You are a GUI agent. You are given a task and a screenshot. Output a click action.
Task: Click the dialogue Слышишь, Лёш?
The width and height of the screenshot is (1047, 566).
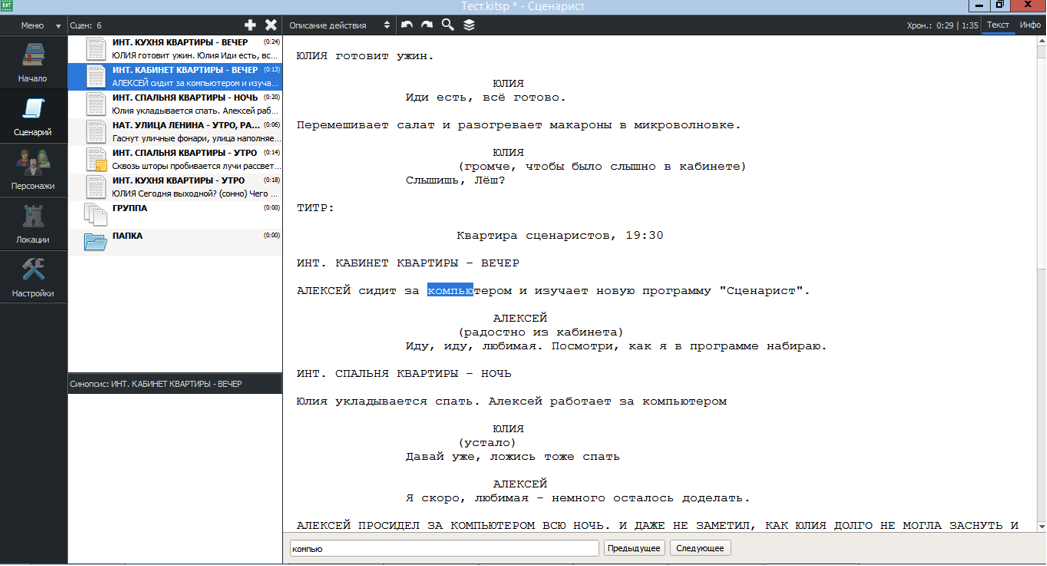pos(455,180)
